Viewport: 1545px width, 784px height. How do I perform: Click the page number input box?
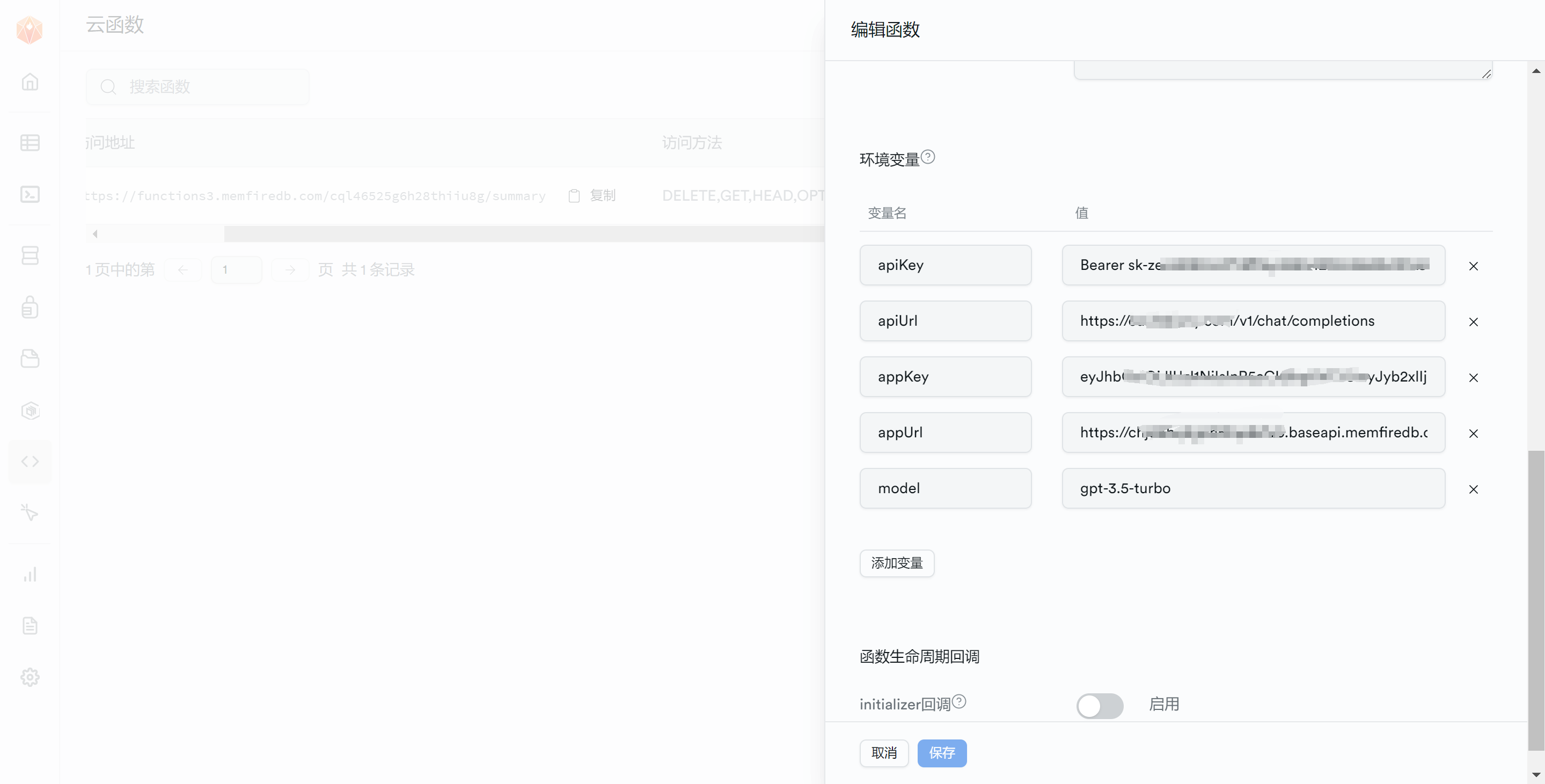236,270
